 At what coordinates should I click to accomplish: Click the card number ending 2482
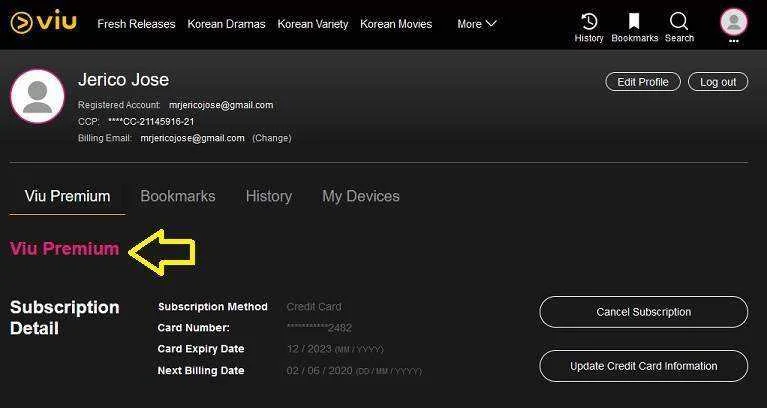click(319, 328)
